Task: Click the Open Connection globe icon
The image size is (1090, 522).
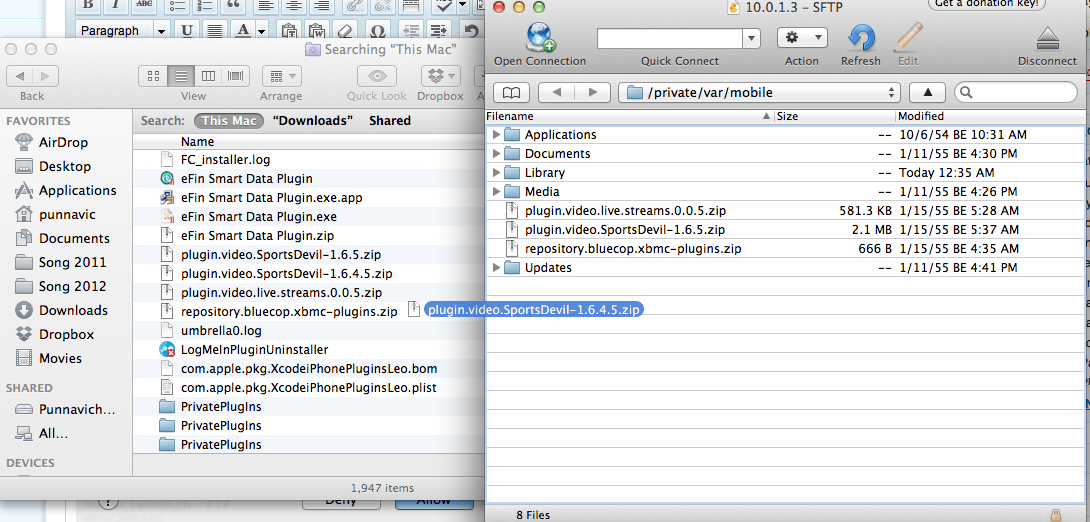Action: (540, 38)
